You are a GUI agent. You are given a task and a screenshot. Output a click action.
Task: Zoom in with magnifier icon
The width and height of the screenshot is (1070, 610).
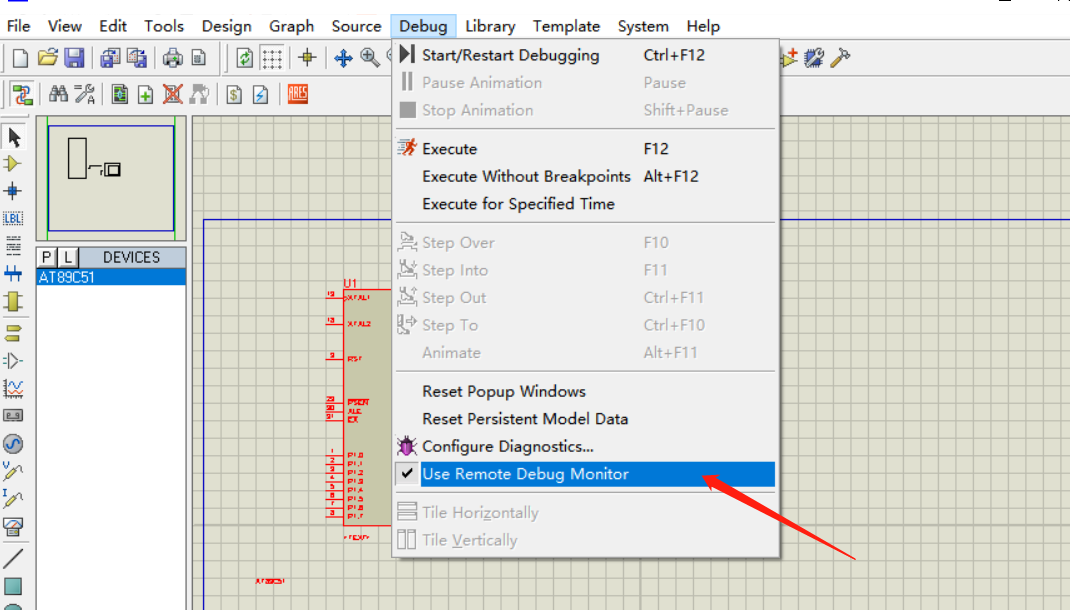[369, 58]
